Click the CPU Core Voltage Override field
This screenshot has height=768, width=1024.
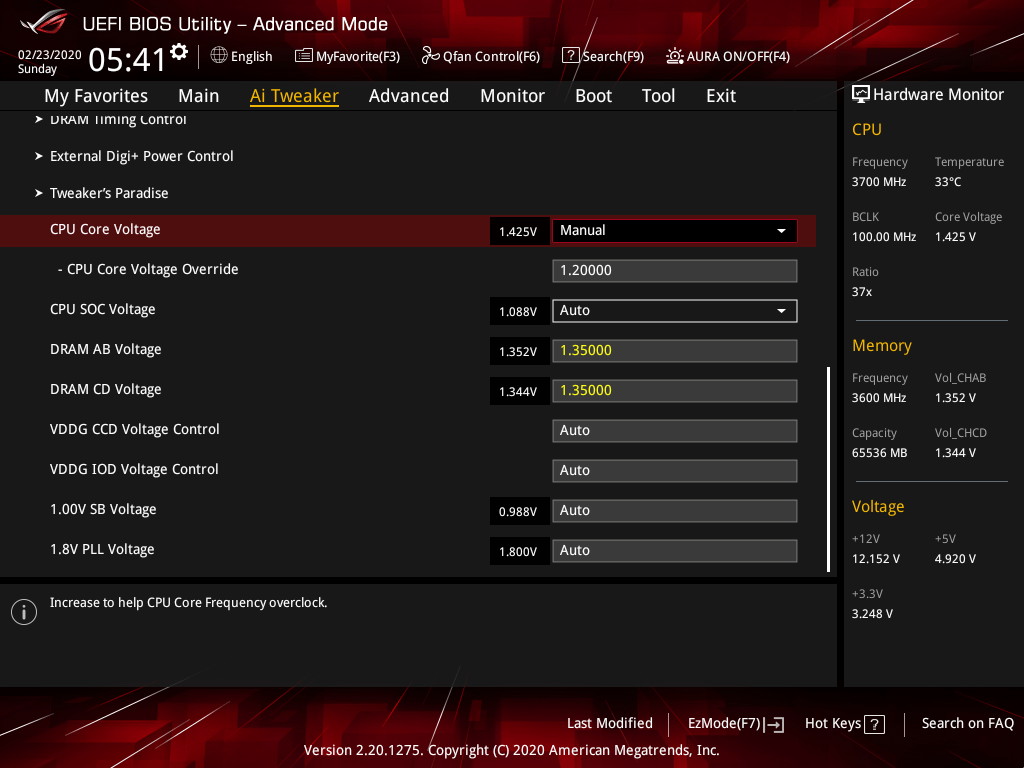click(675, 271)
